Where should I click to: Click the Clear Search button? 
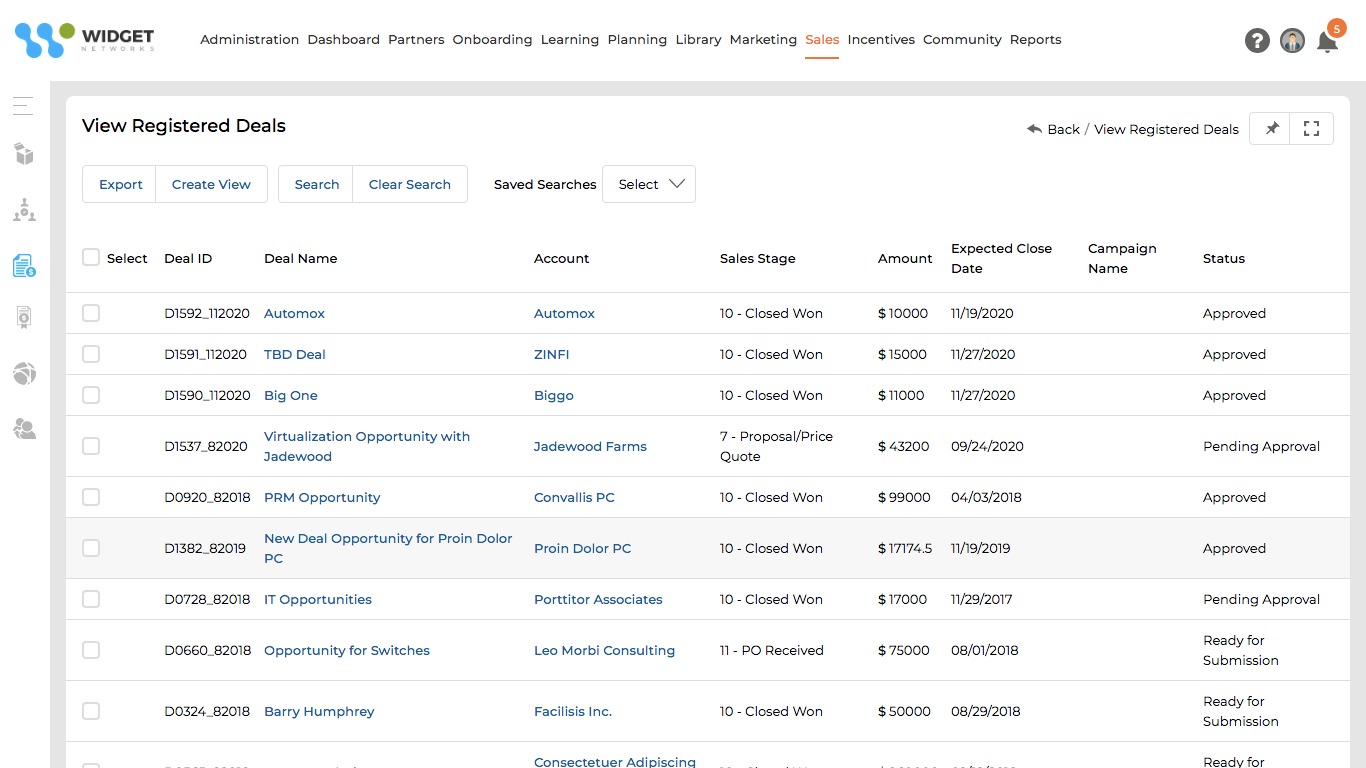tap(410, 184)
